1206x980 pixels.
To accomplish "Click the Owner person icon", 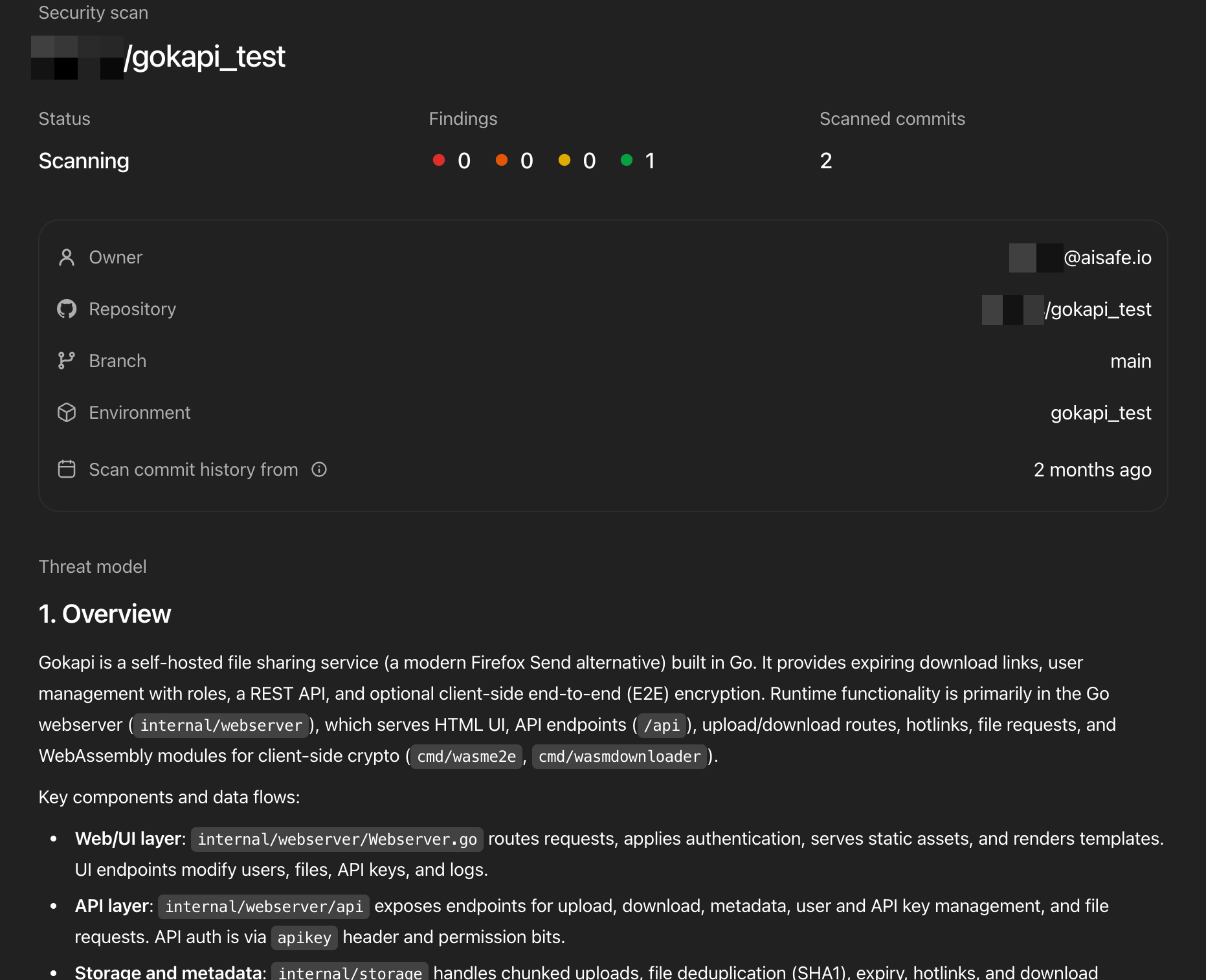I will click(x=67, y=258).
